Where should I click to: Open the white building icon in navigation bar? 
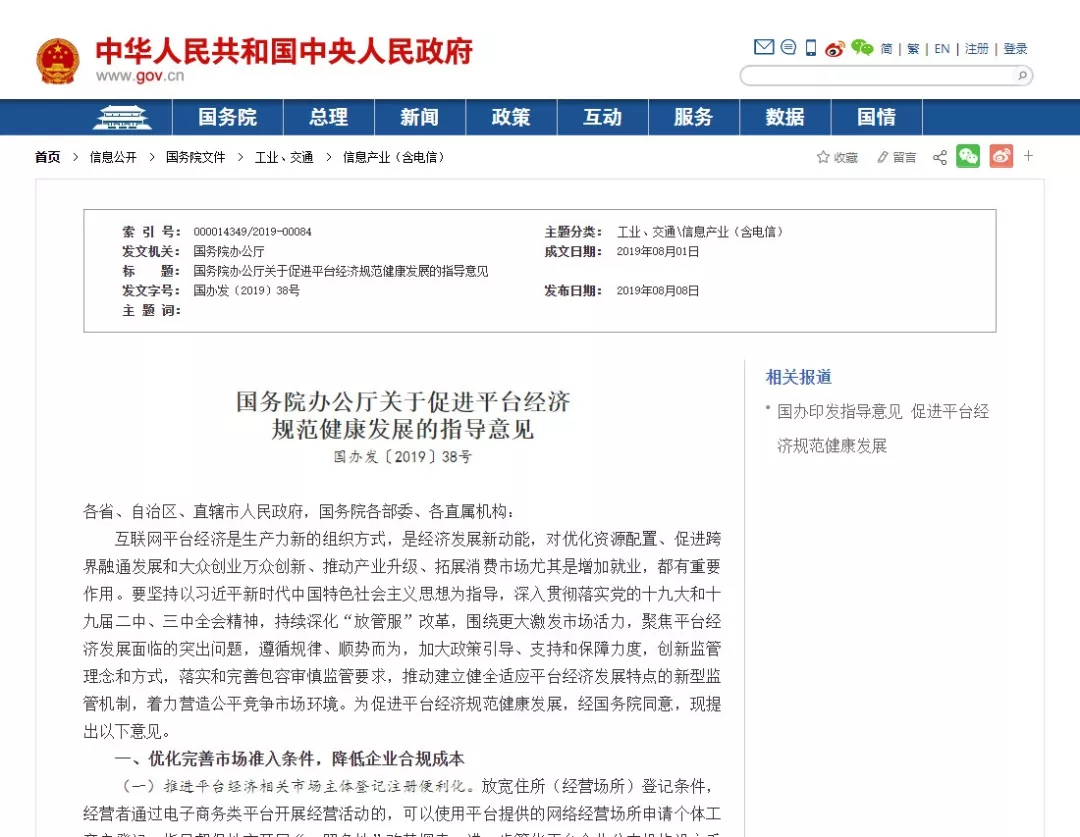tap(122, 117)
